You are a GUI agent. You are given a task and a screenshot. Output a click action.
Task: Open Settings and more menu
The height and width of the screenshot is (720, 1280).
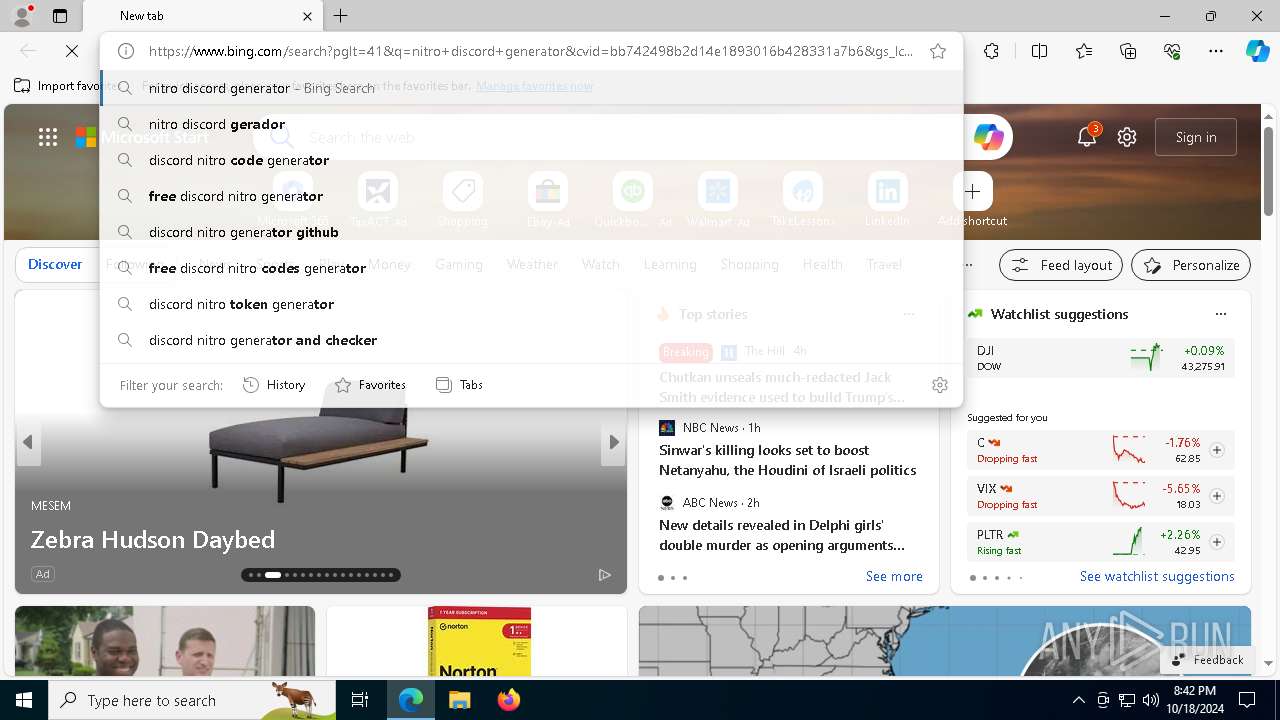(1216, 51)
